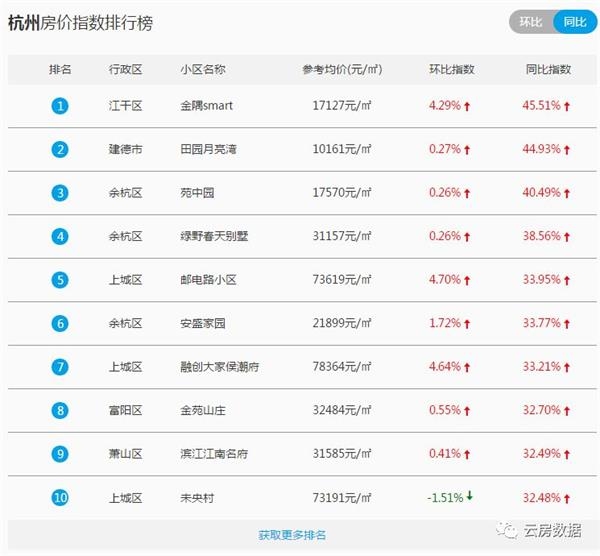The width and height of the screenshot is (600, 556).
Task: Click the 0.55% month-on-month value
Action: 445,410
